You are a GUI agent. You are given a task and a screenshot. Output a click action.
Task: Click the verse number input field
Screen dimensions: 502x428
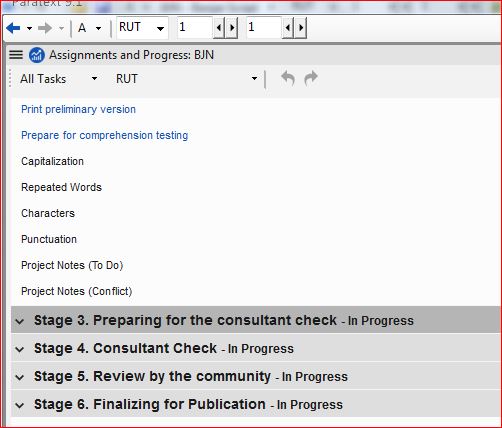coord(264,27)
